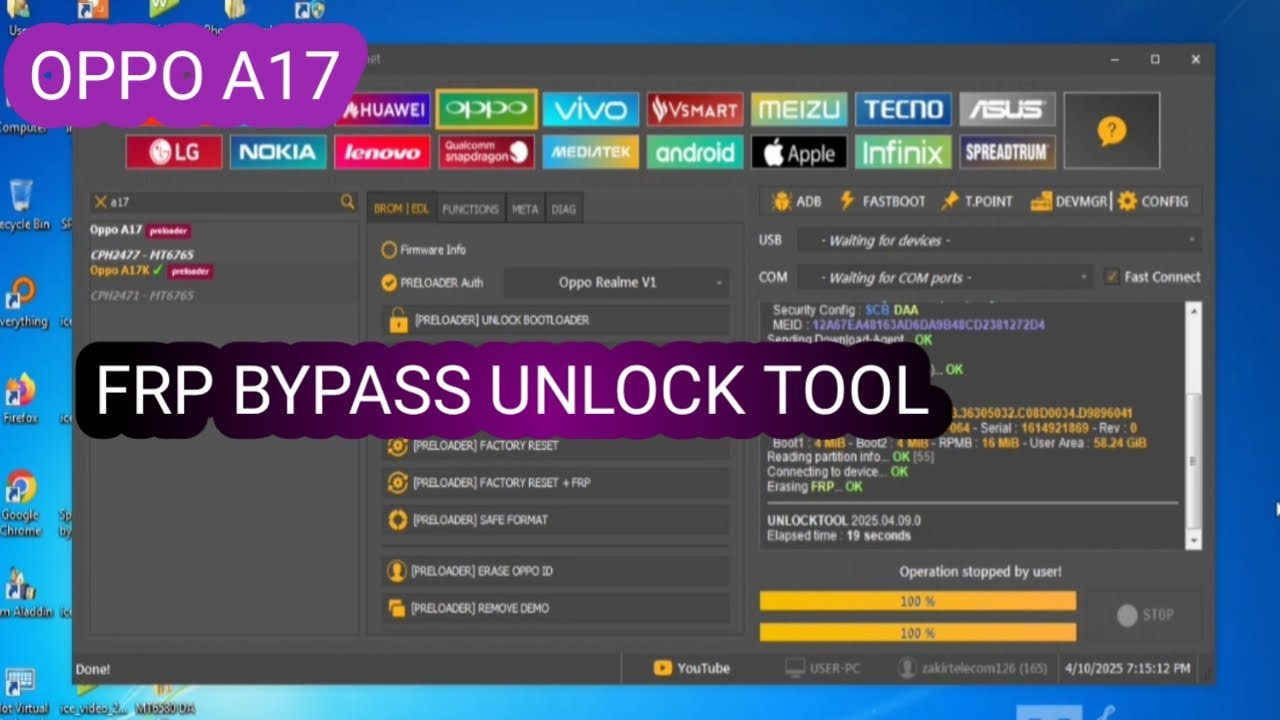Viewport: 1280px width, 720px height.
Task: Click the model search input field
Action: [x=222, y=202]
